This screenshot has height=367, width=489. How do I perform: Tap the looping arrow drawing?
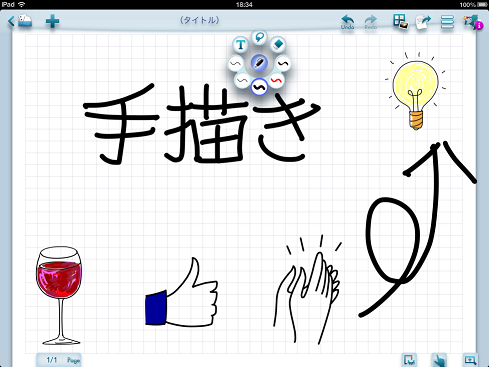click(x=418, y=229)
